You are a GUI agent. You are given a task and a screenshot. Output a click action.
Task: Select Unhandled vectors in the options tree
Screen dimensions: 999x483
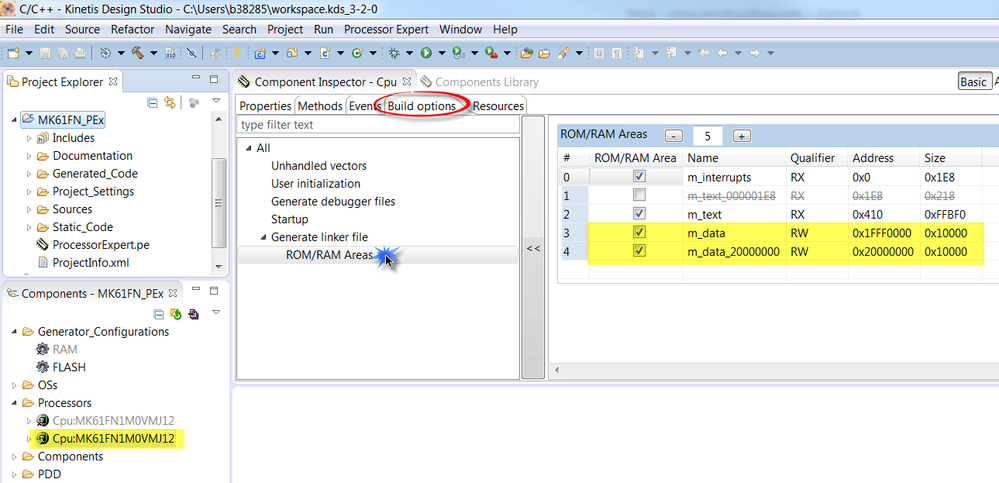pos(319,166)
